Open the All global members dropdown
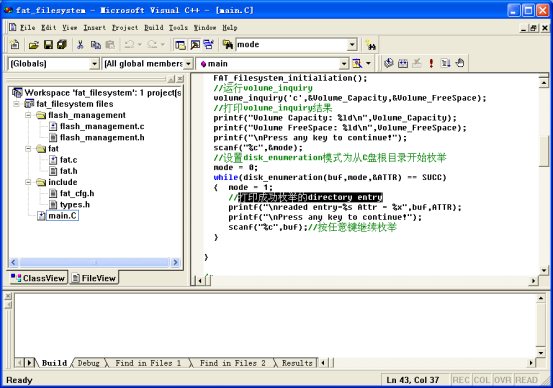 (x=189, y=64)
